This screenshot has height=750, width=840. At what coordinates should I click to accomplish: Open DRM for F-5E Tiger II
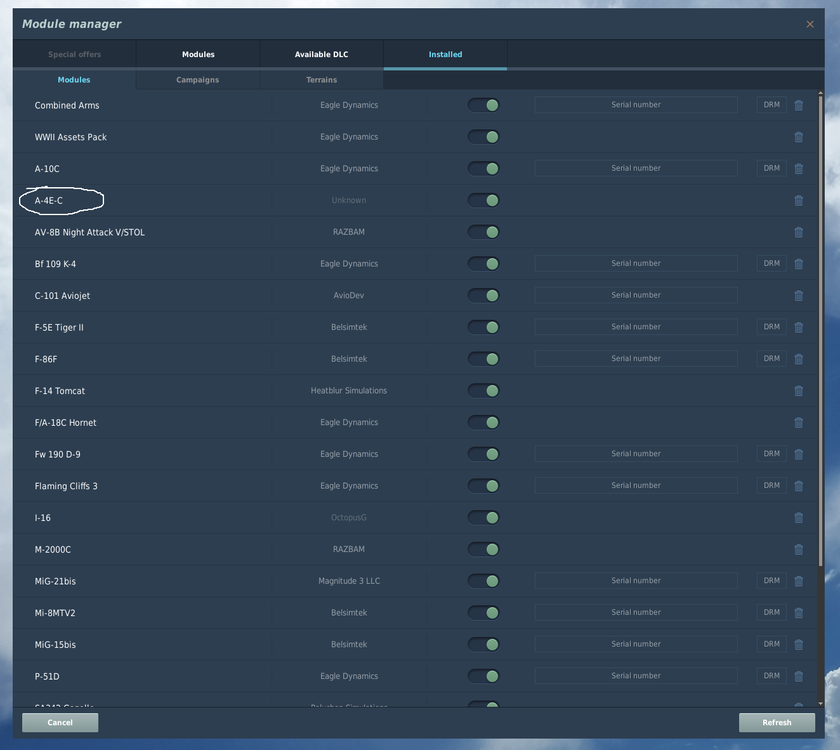(x=771, y=327)
